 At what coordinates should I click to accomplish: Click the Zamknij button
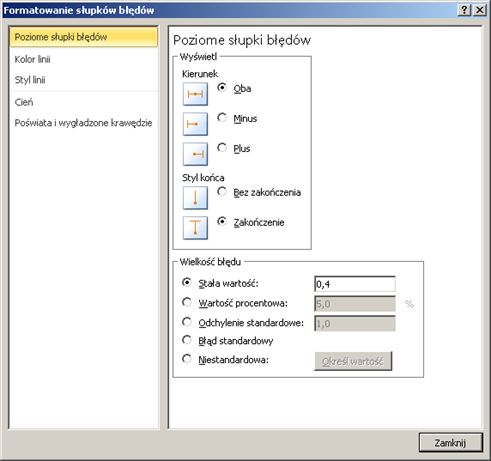coord(451,443)
